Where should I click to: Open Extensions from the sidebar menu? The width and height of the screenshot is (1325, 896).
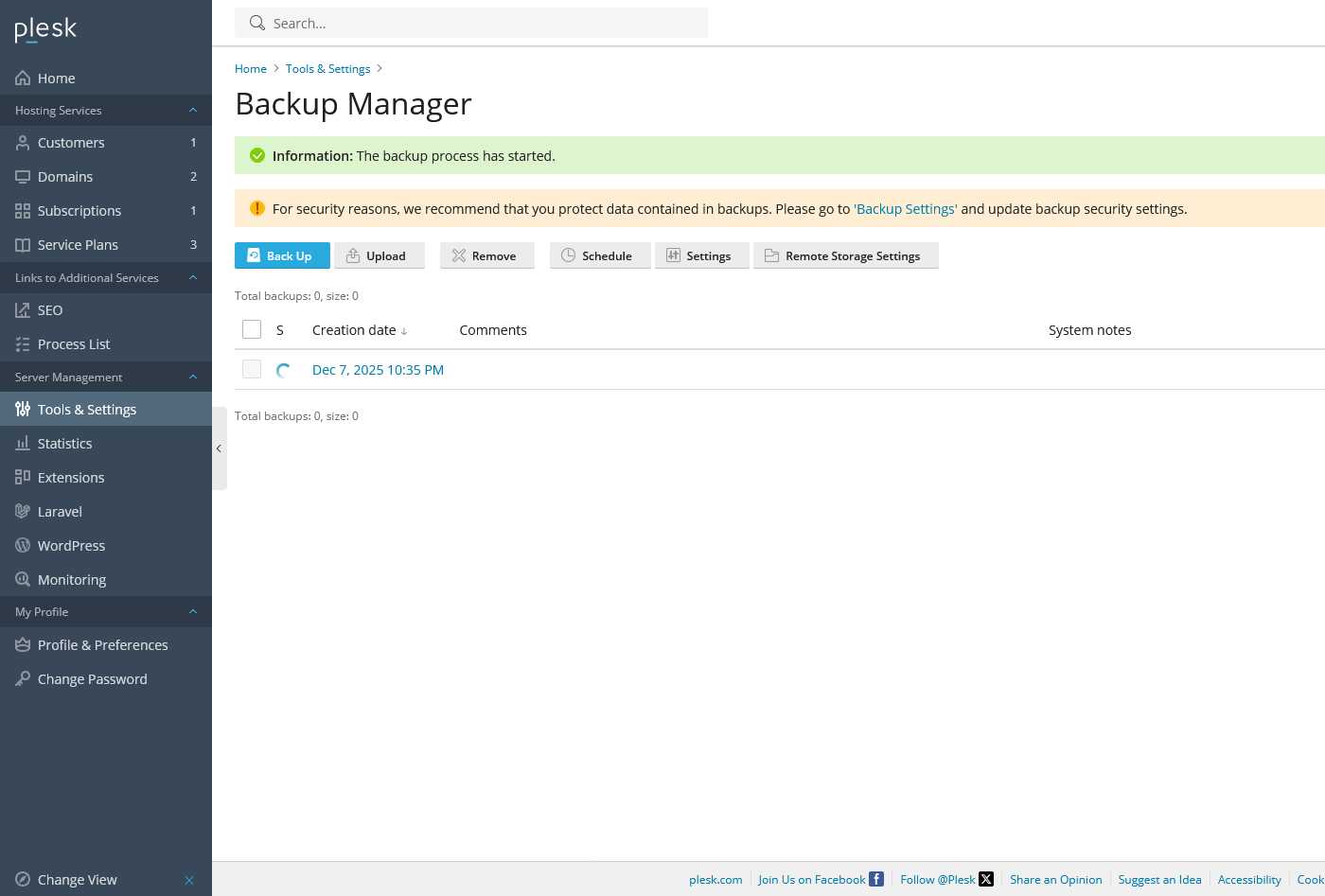tap(71, 478)
